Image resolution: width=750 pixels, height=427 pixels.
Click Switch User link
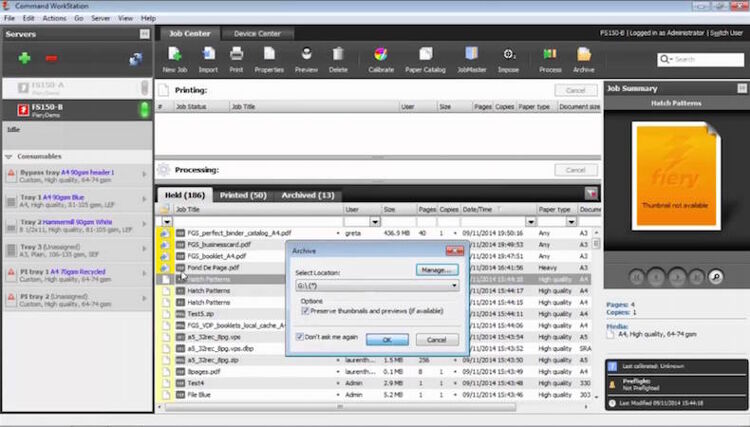726,33
